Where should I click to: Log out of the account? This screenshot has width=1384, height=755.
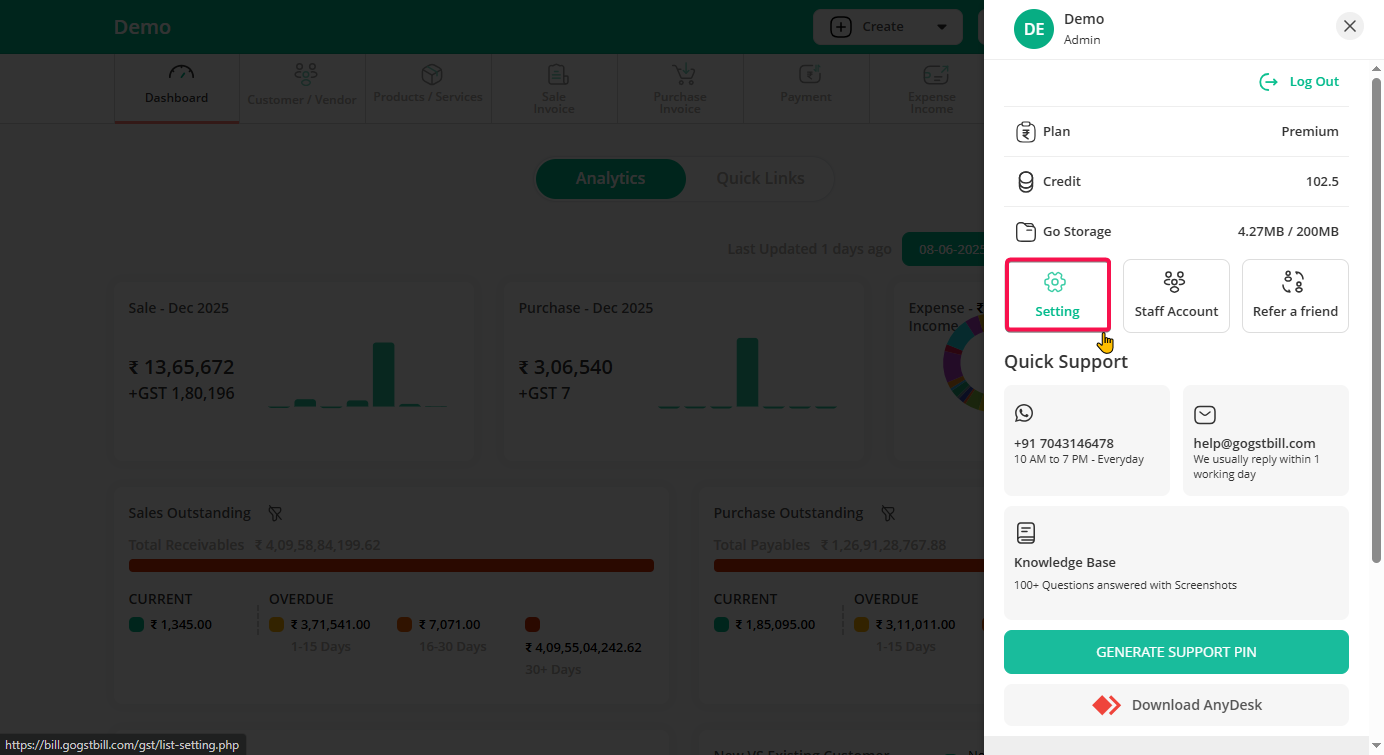pyautogui.click(x=1299, y=82)
